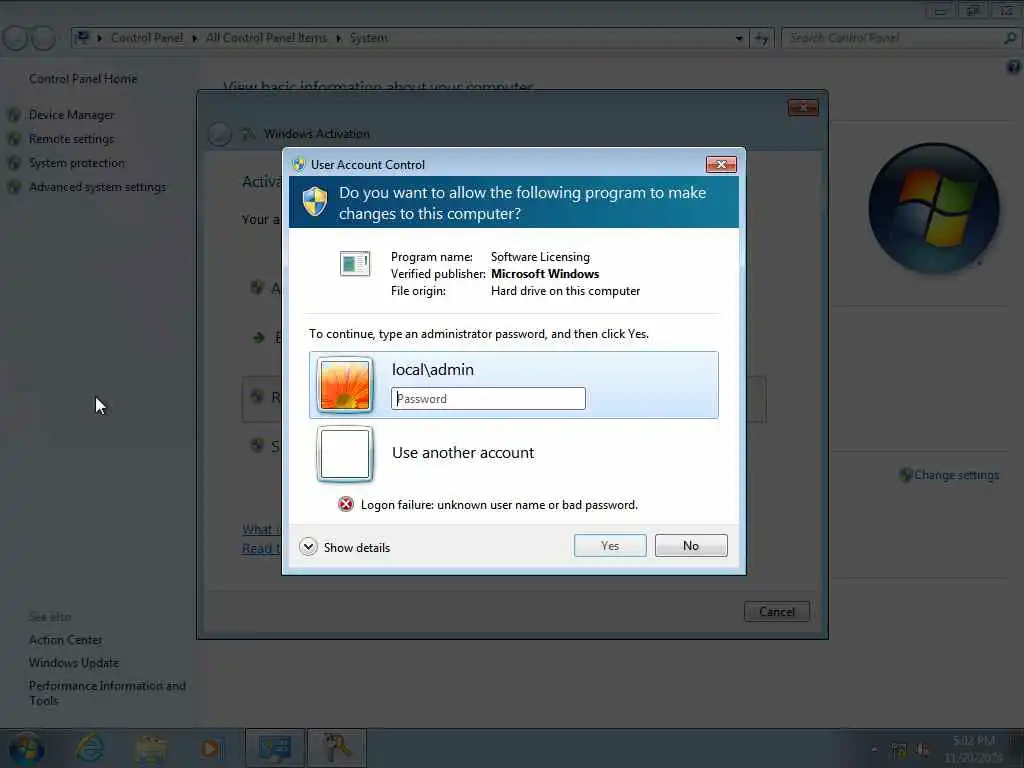
Task: Click the volume speaker tray icon
Action: [x=923, y=750]
